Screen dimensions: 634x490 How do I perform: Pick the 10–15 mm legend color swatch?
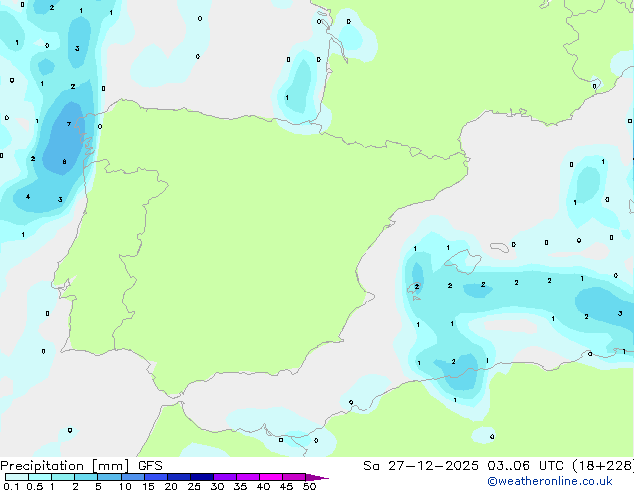click(133, 477)
